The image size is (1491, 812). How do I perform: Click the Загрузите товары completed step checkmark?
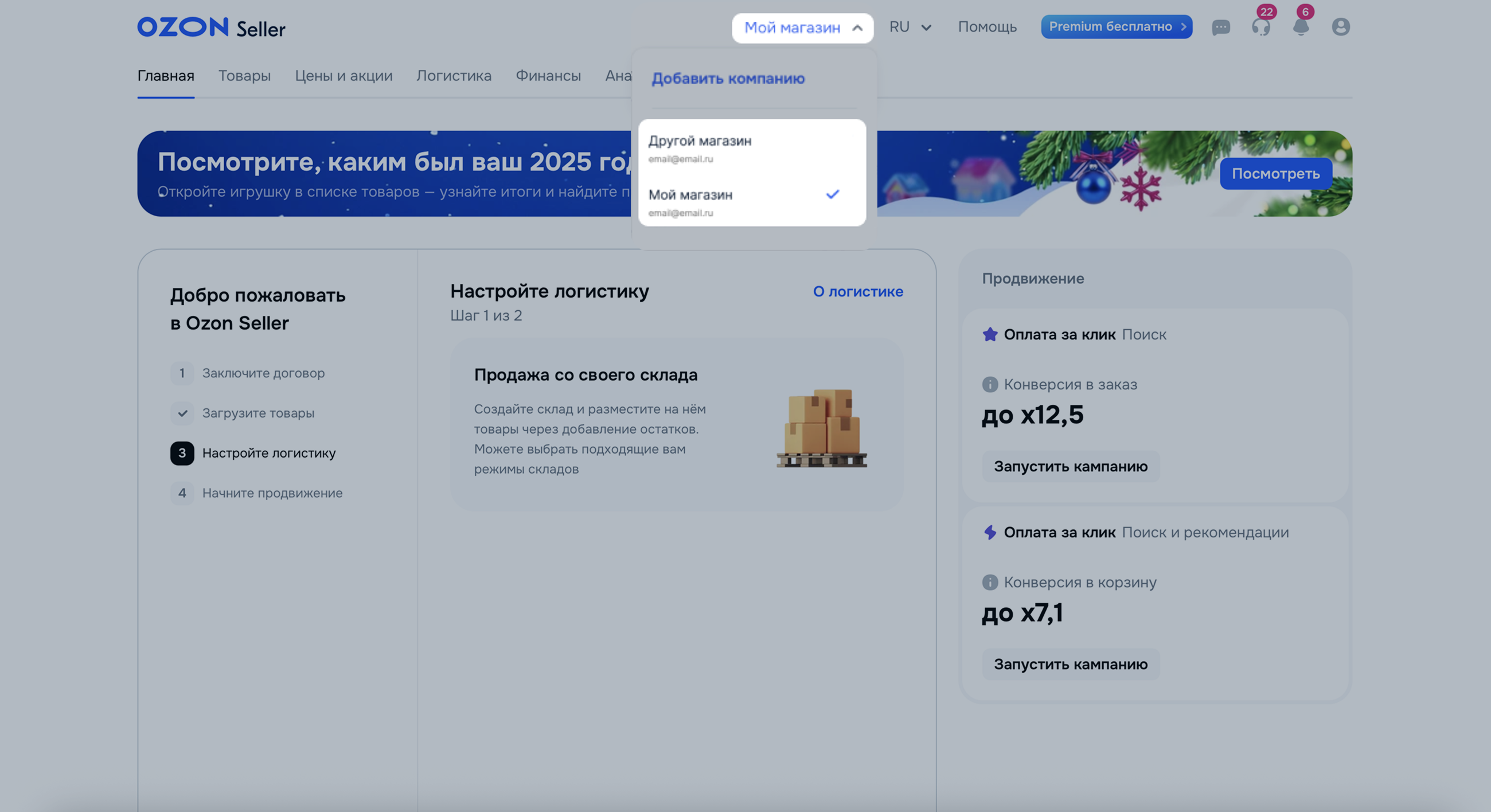tap(182, 413)
